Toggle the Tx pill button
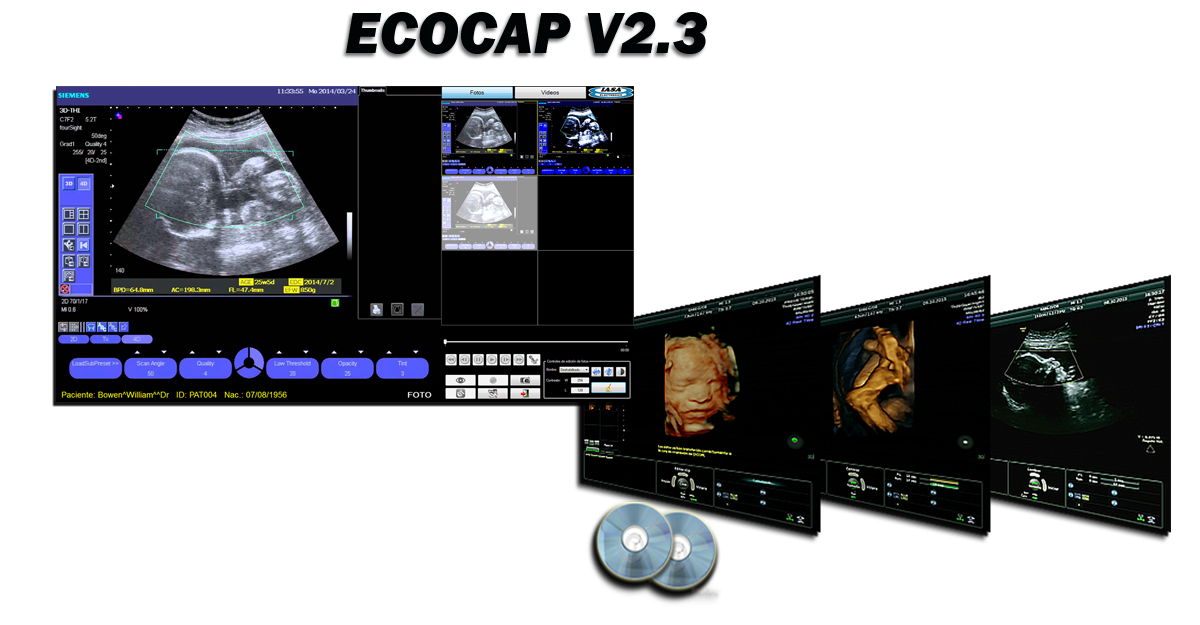1200x625 pixels. [x=105, y=339]
